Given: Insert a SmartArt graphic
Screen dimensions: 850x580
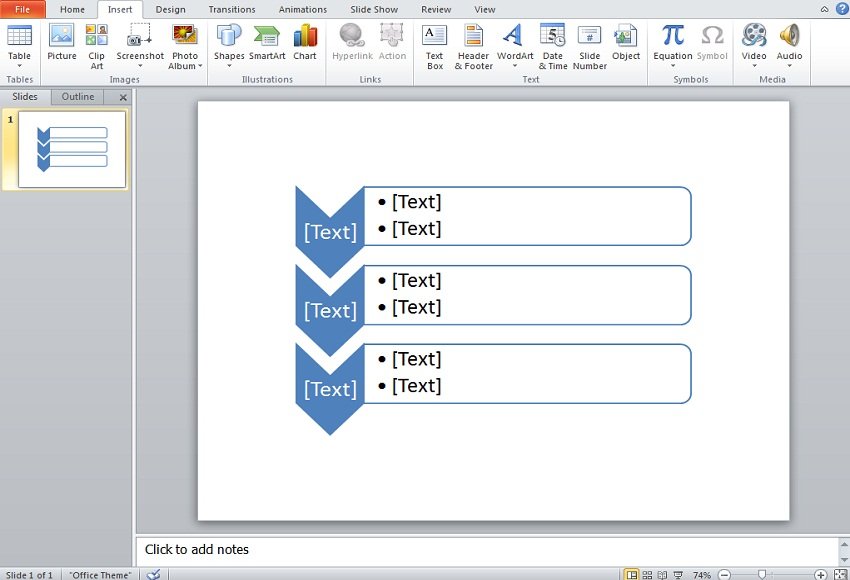Looking at the screenshot, I should click(267, 43).
